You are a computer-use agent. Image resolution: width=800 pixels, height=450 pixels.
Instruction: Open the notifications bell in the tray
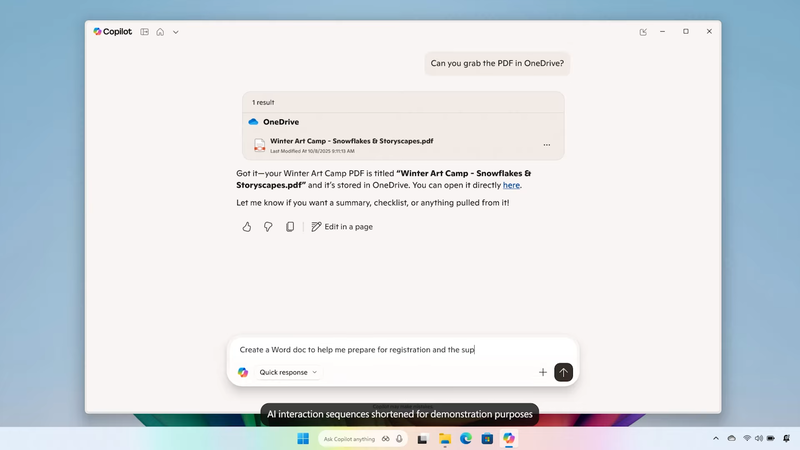coord(787,439)
